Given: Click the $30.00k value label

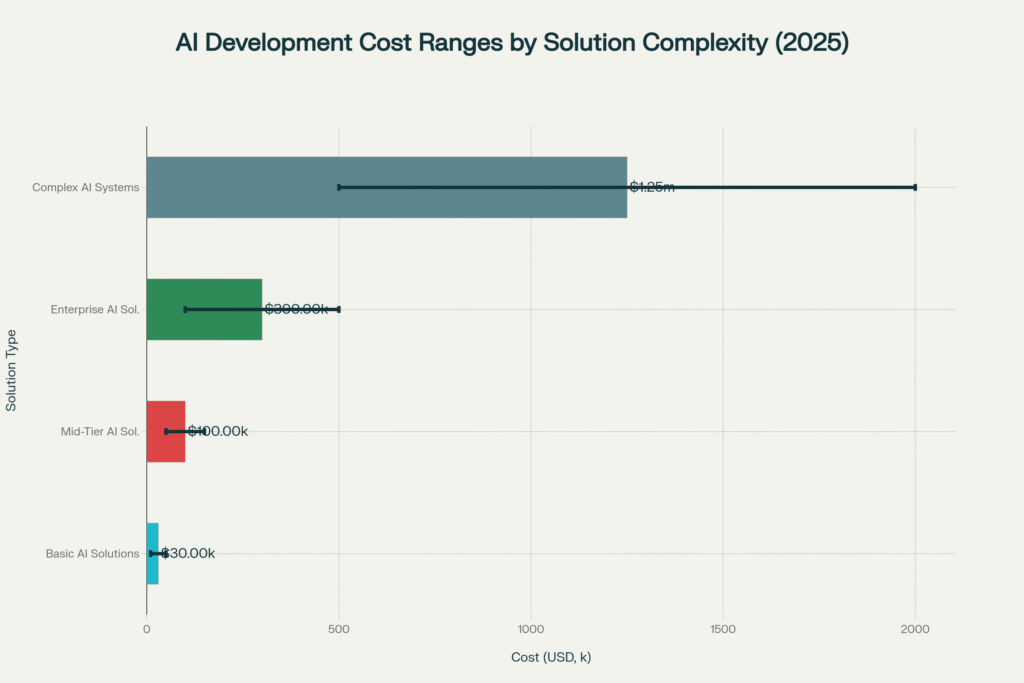Looking at the screenshot, I should click(189, 553).
